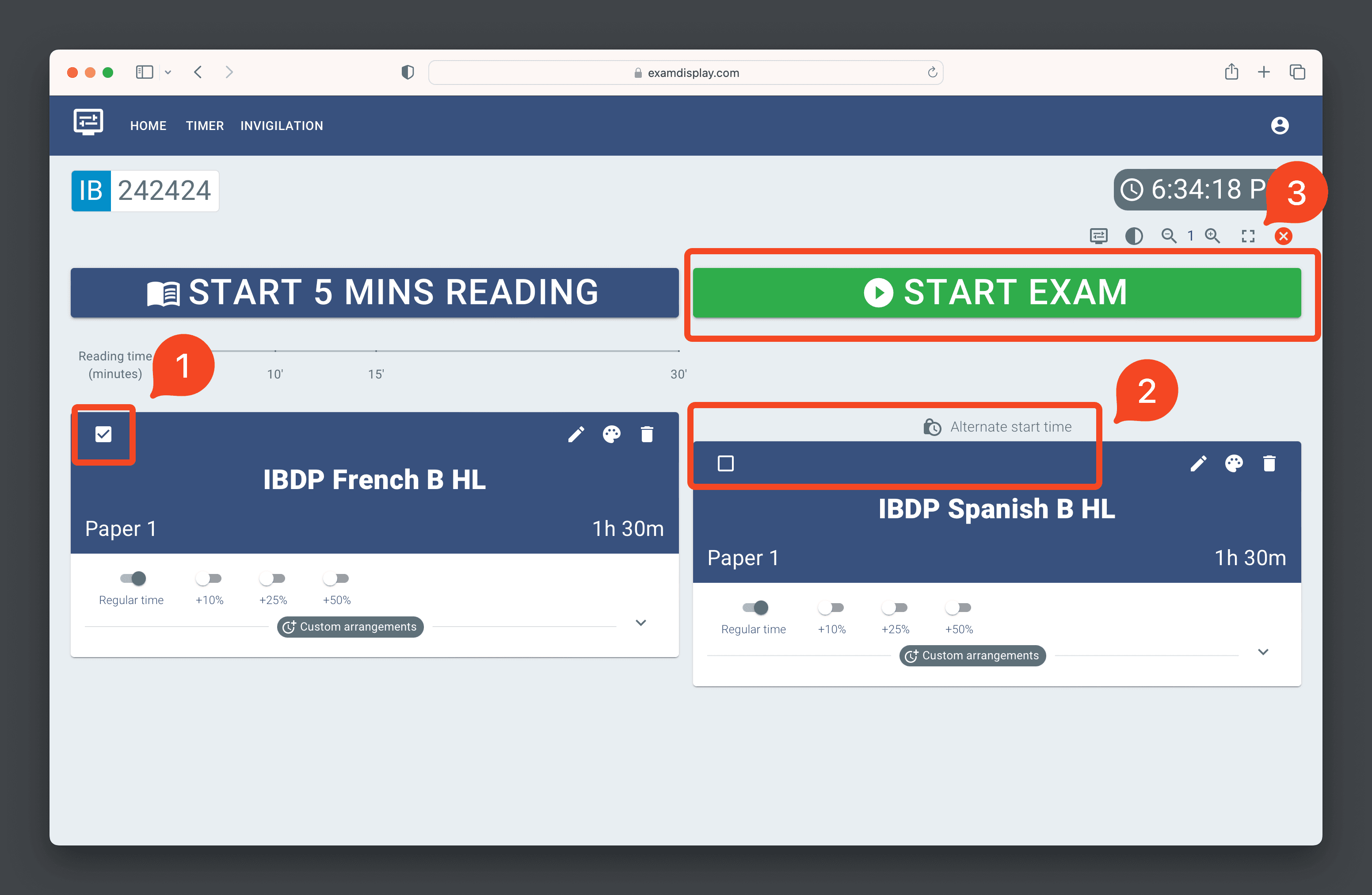Viewport: 1372px width, 895px height.
Task: Enable +10% time for Spanish B HL
Action: click(x=831, y=607)
